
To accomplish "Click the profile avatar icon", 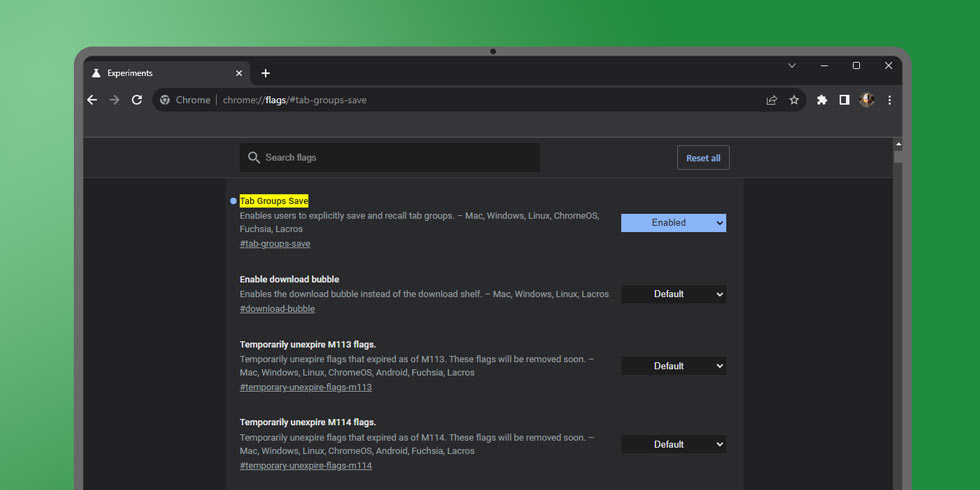I will coord(867,100).
